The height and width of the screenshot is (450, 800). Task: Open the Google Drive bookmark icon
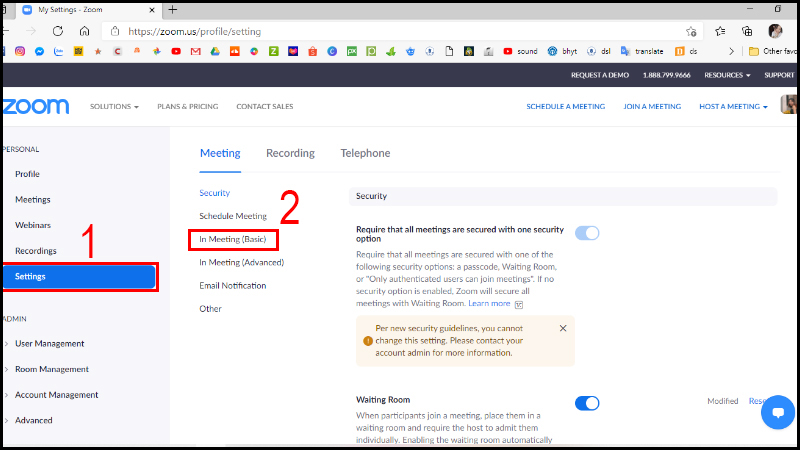tap(215, 51)
